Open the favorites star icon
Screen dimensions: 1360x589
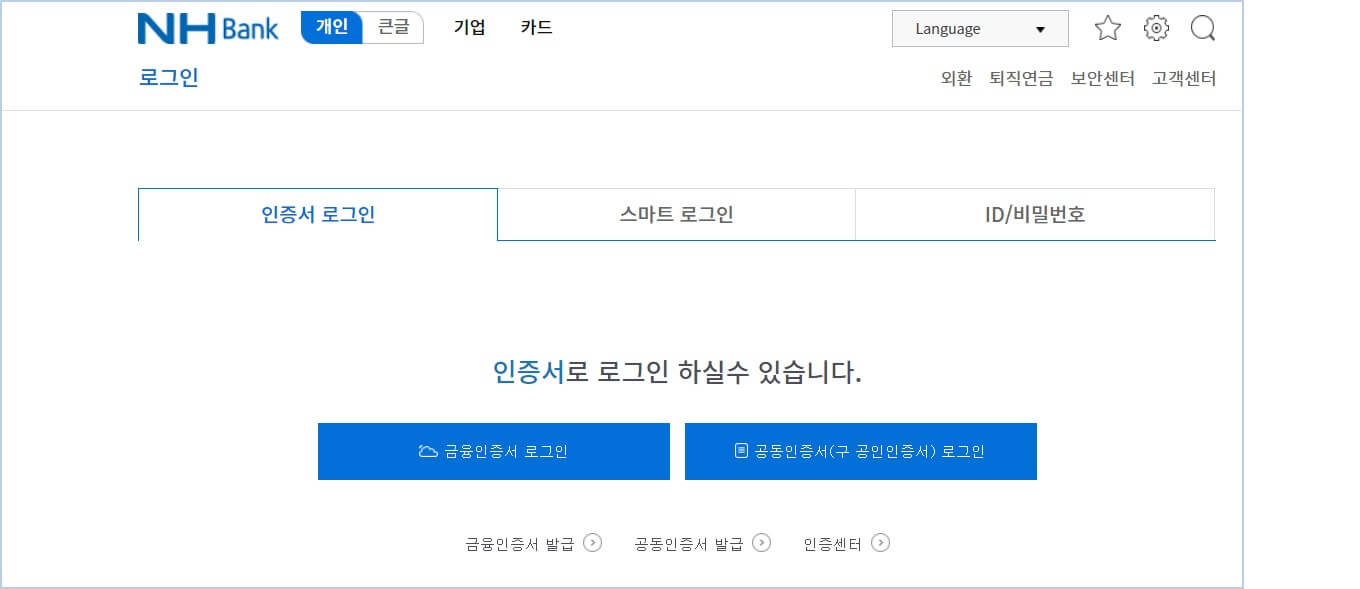point(1108,28)
